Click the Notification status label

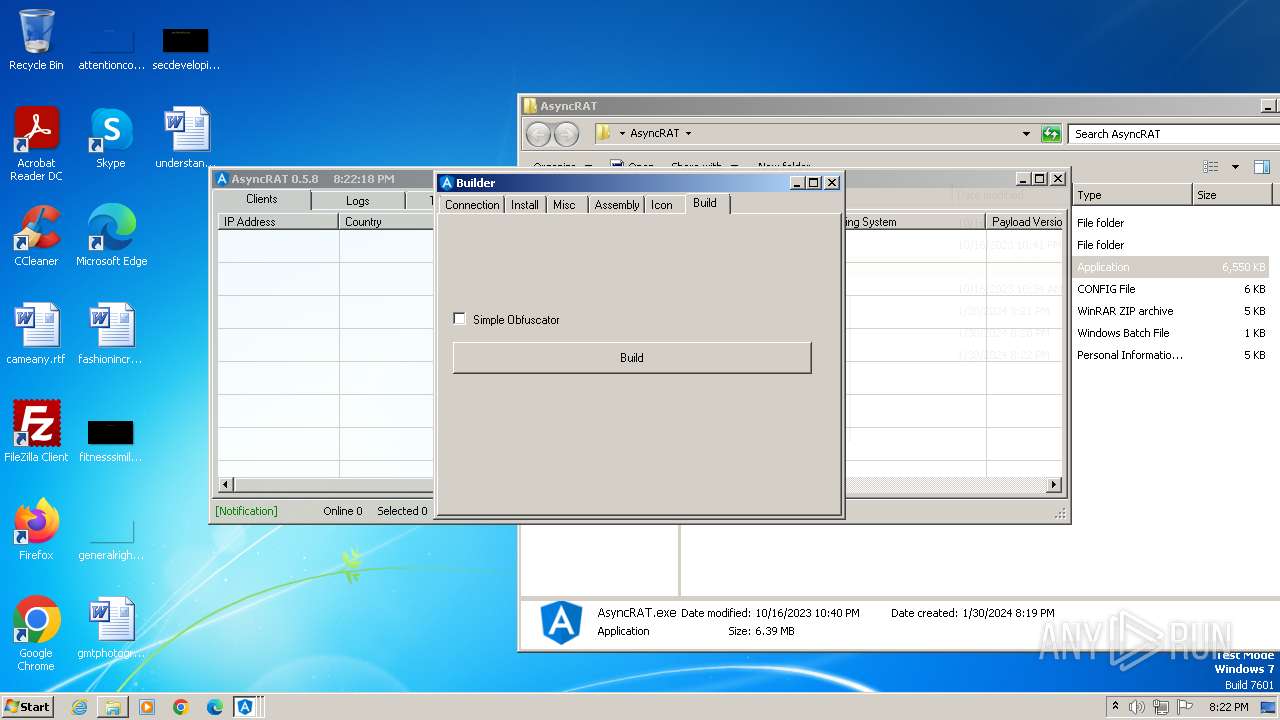[x=246, y=511]
